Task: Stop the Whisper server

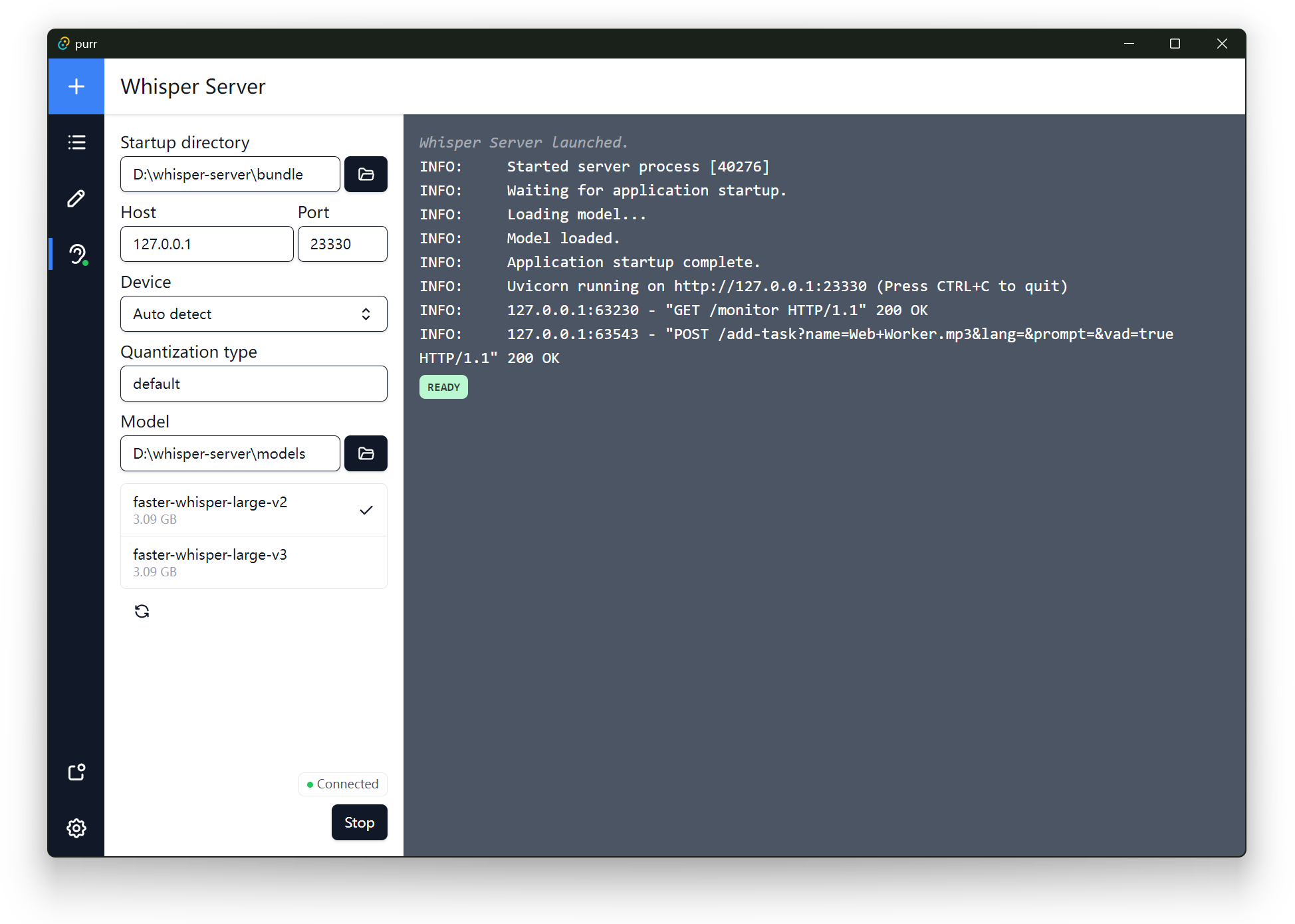Action: [x=359, y=822]
